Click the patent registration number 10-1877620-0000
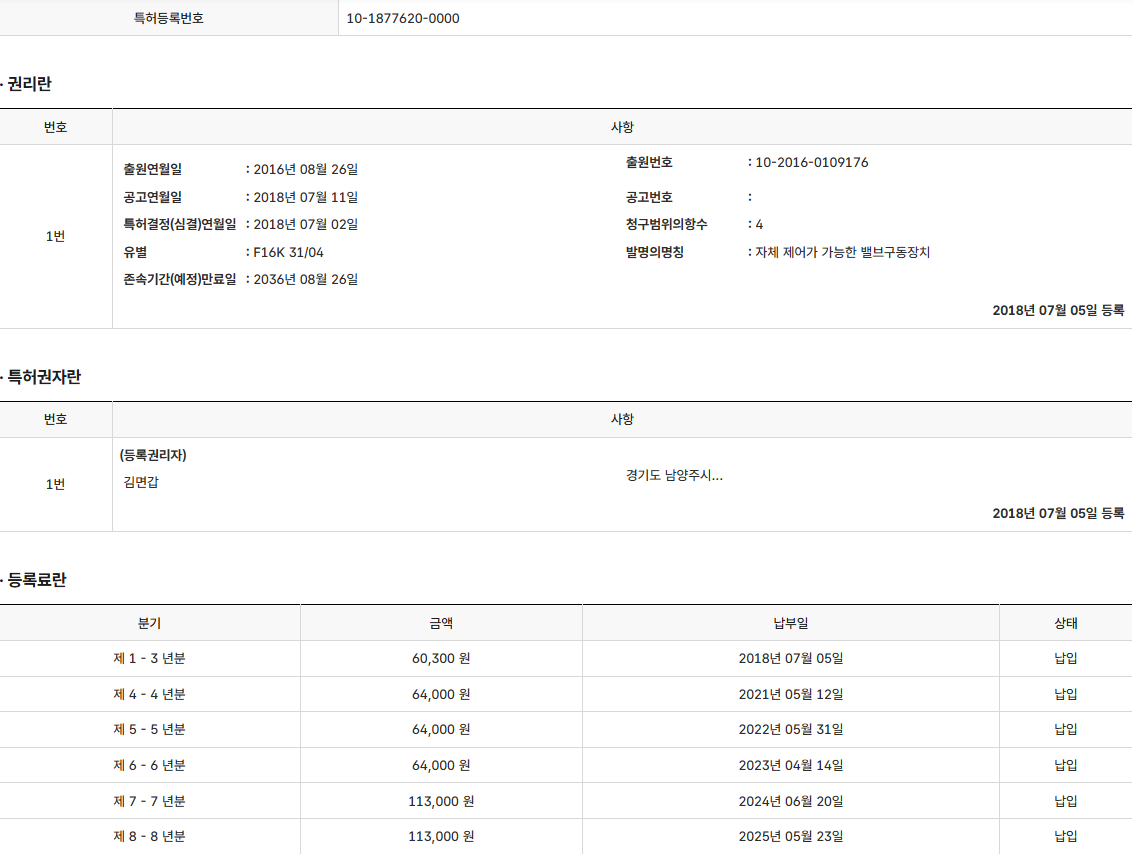This screenshot has height=854, width=1133. tap(403, 18)
